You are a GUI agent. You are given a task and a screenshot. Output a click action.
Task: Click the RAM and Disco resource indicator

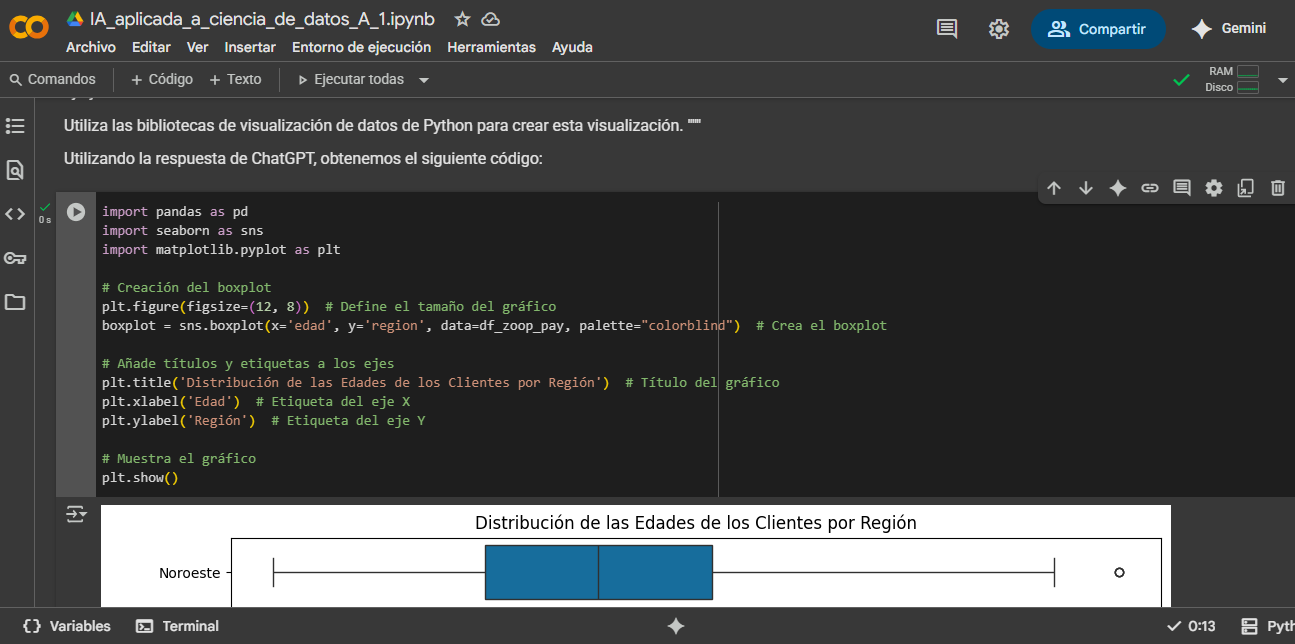pyautogui.click(x=1233, y=79)
